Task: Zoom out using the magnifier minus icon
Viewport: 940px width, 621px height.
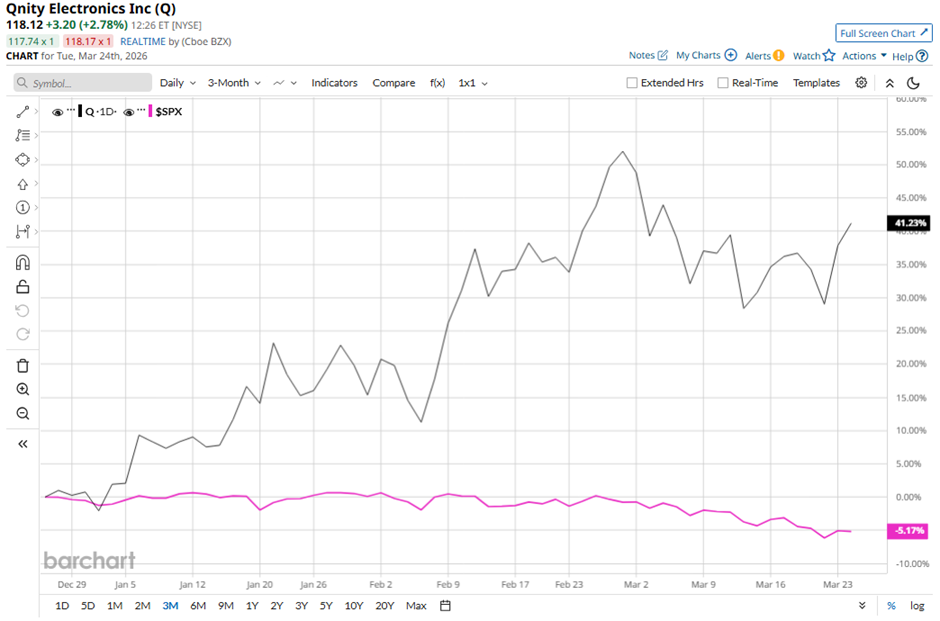Action: [22, 413]
